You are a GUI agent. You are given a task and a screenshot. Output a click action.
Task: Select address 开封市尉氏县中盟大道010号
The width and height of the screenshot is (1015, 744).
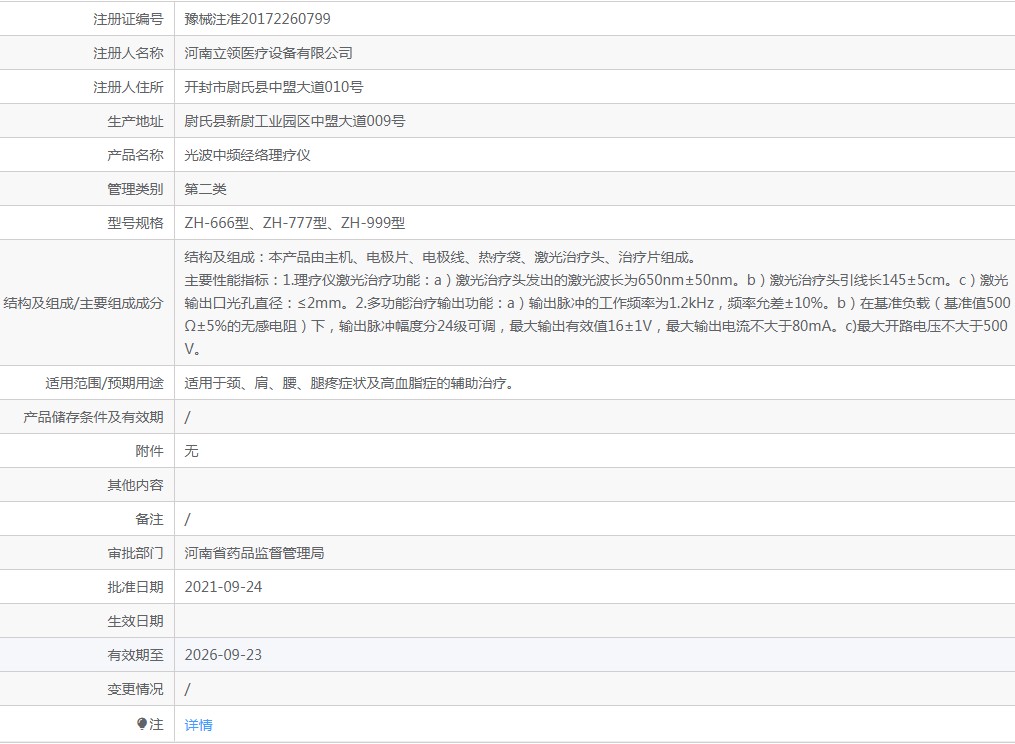point(274,87)
